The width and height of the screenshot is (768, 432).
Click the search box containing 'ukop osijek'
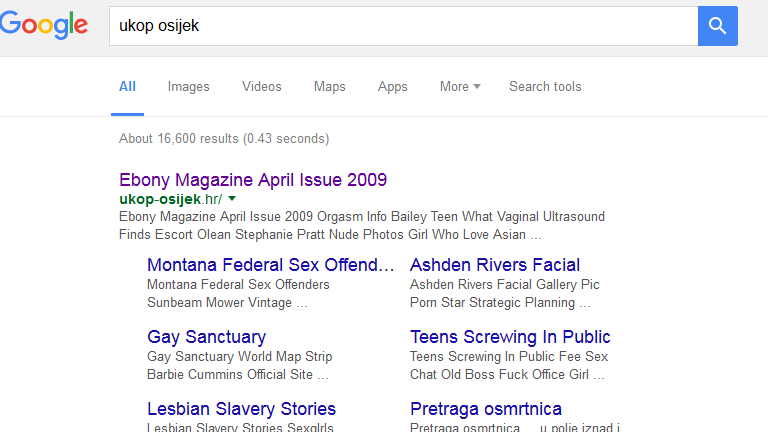click(400, 26)
